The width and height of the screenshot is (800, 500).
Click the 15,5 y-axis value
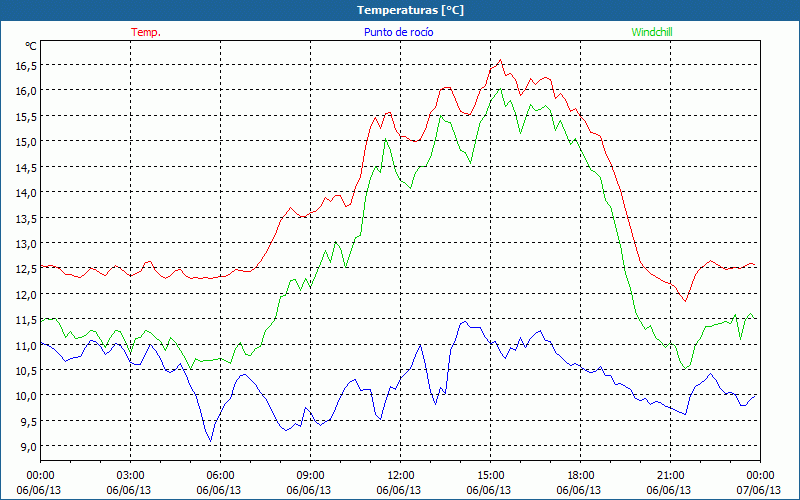click(x=26, y=117)
